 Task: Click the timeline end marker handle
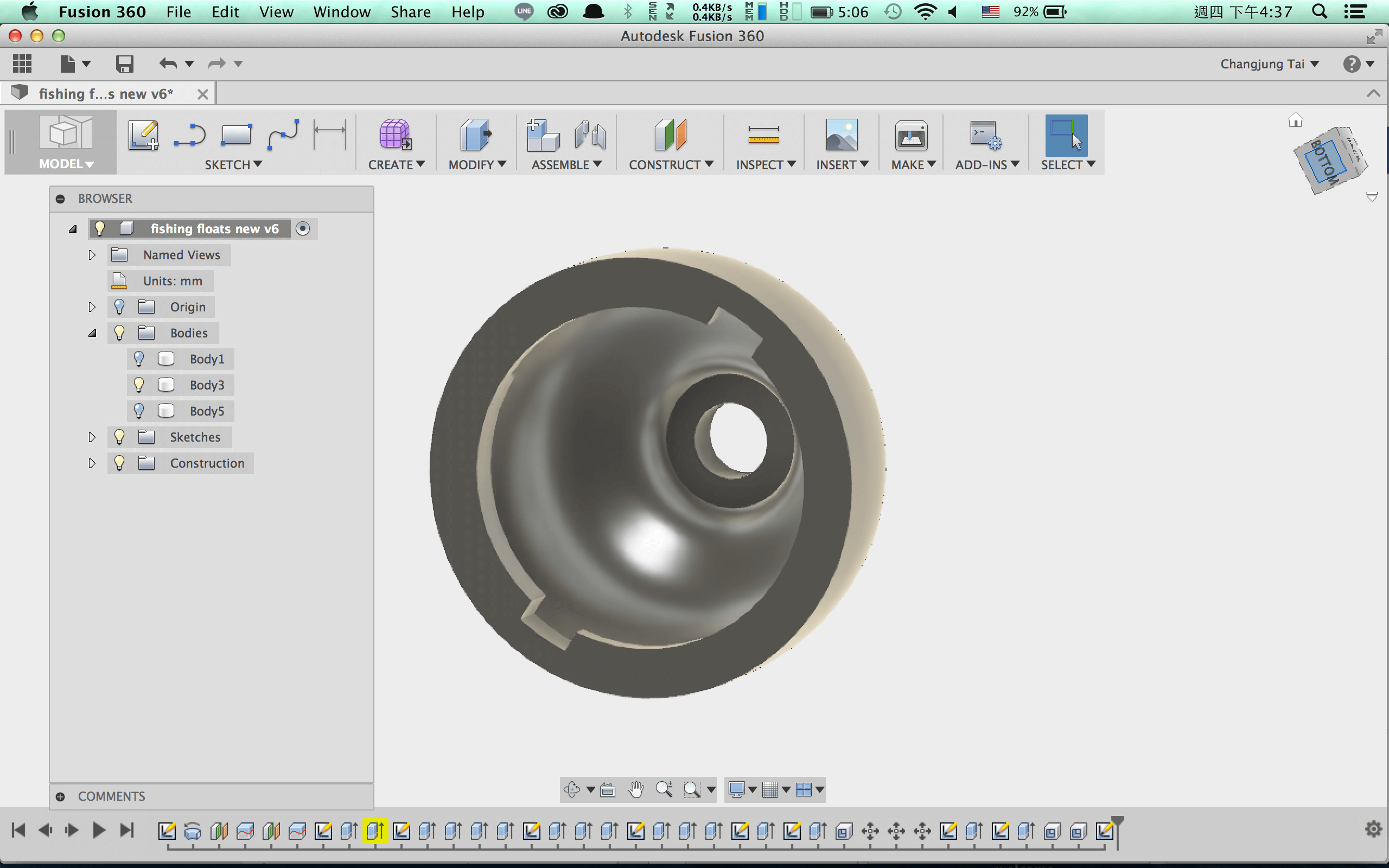click(1117, 822)
